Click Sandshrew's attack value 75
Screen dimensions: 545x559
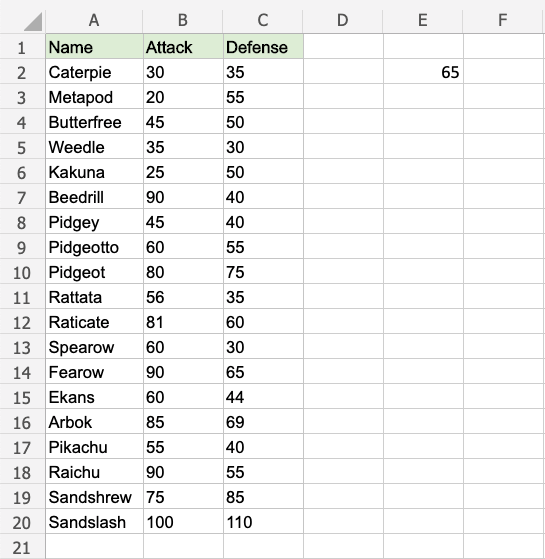tap(183, 497)
